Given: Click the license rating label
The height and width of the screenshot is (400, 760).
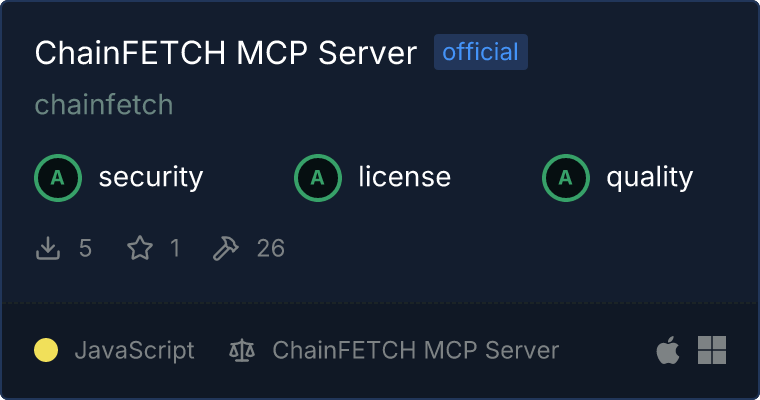Looking at the screenshot, I should 405,177.
